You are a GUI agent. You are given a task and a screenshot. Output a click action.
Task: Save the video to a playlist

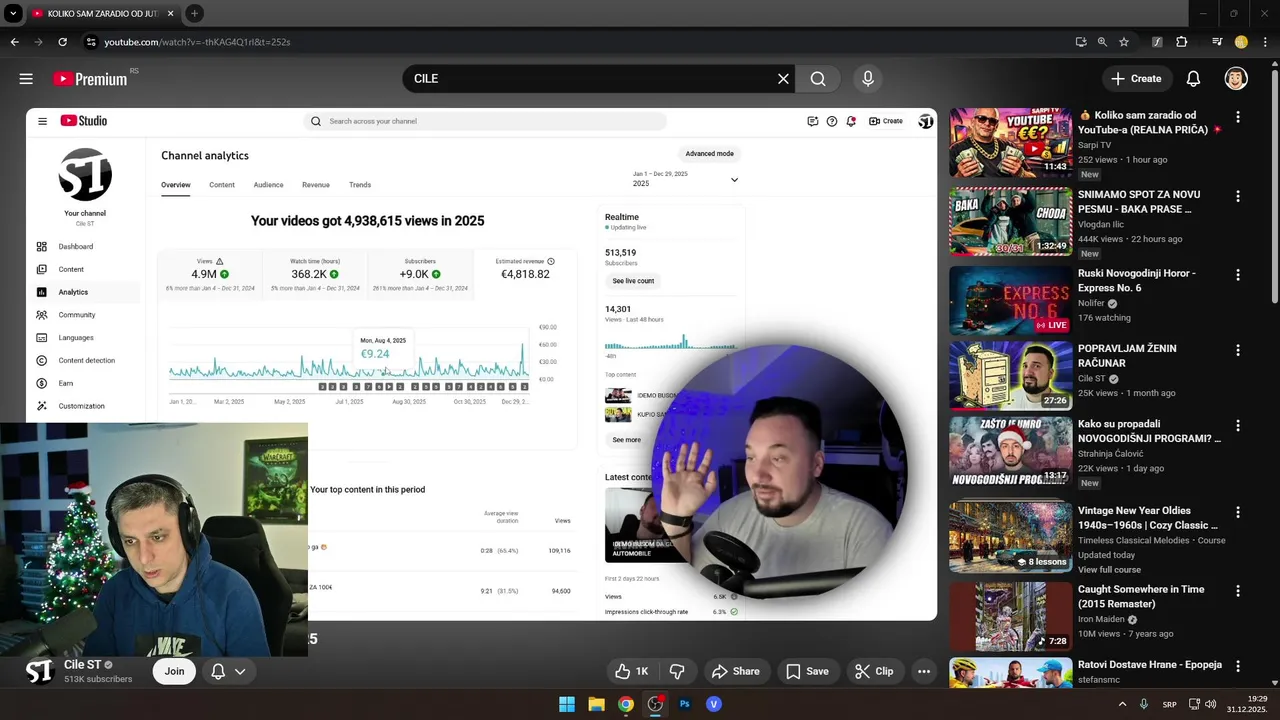[x=807, y=671]
